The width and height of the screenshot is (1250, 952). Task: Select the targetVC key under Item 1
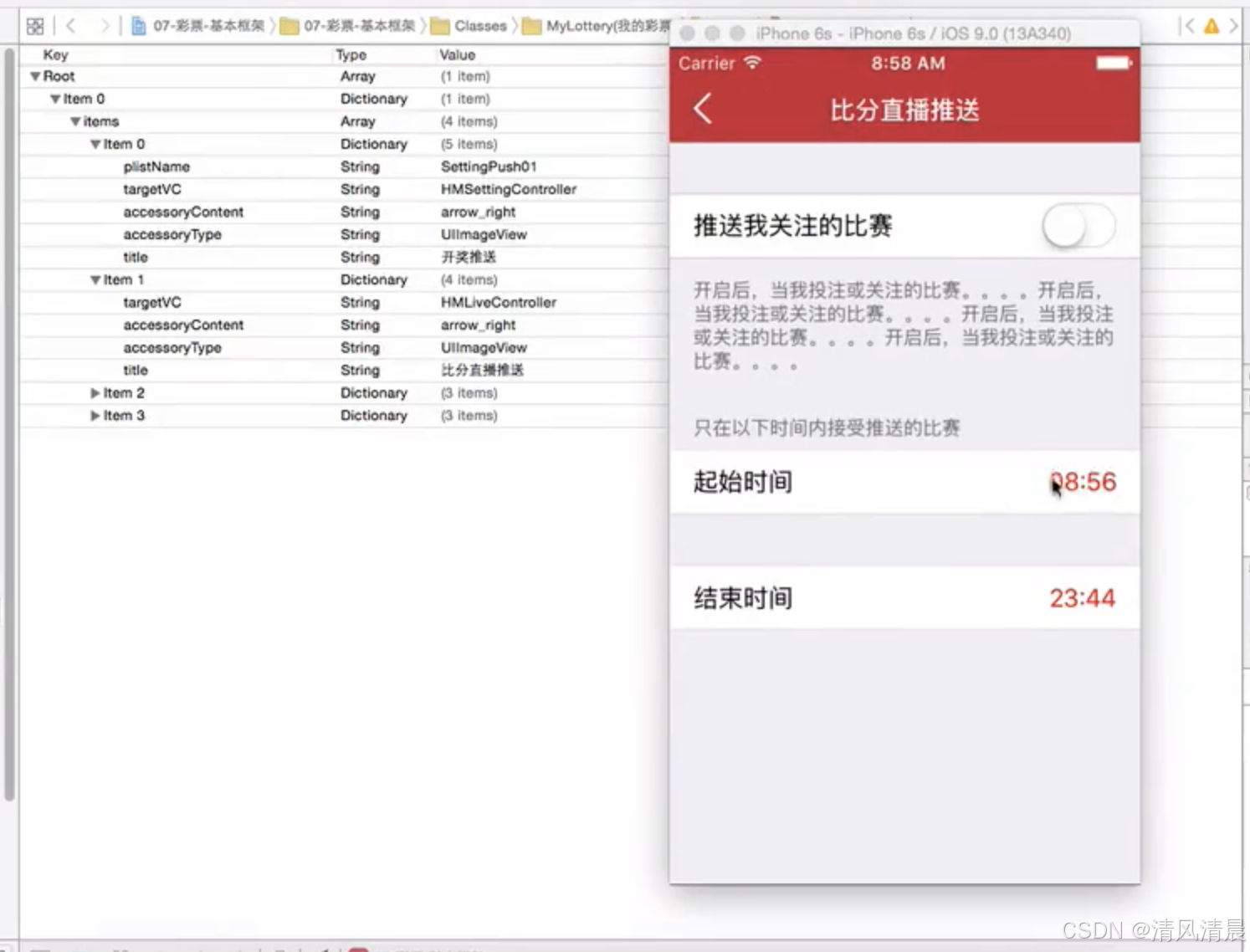coord(152,302)
